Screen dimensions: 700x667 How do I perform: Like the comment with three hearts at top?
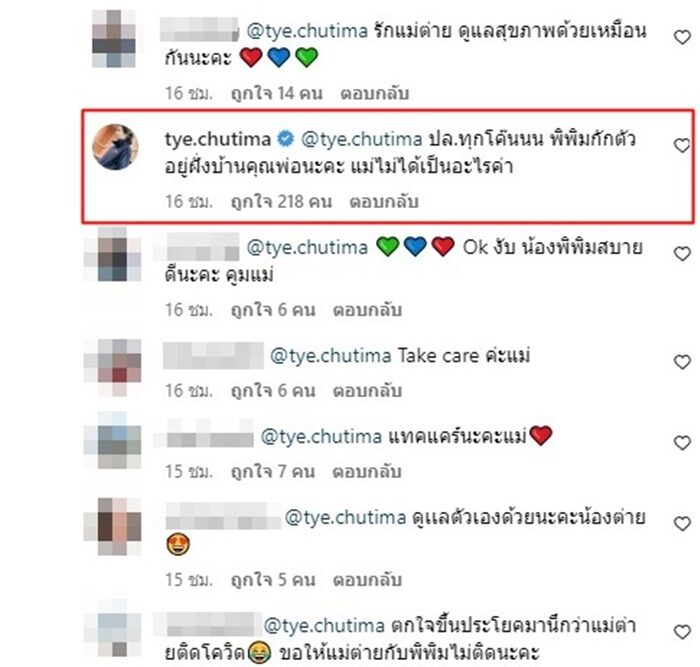pyautogui.click(x=682, y=38)
